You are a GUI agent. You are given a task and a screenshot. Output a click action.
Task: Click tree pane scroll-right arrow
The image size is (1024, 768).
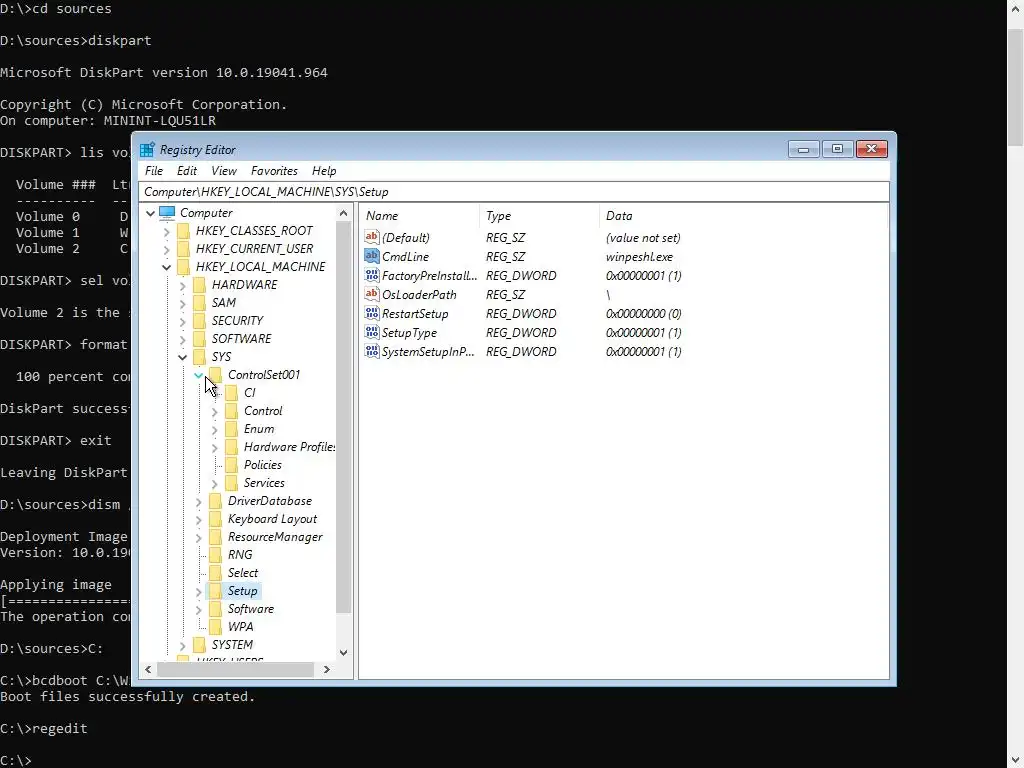coord(327,669)
